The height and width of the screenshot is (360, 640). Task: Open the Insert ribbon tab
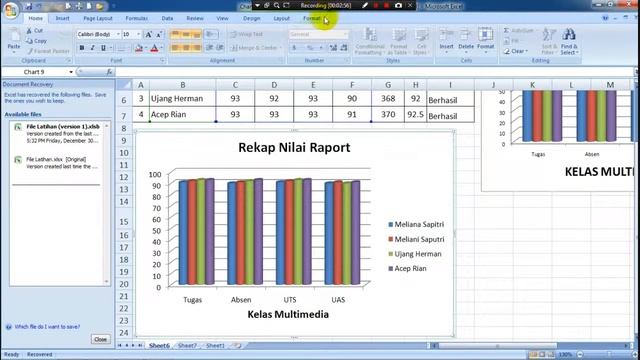pyautogui.click(x=62, y=18)
